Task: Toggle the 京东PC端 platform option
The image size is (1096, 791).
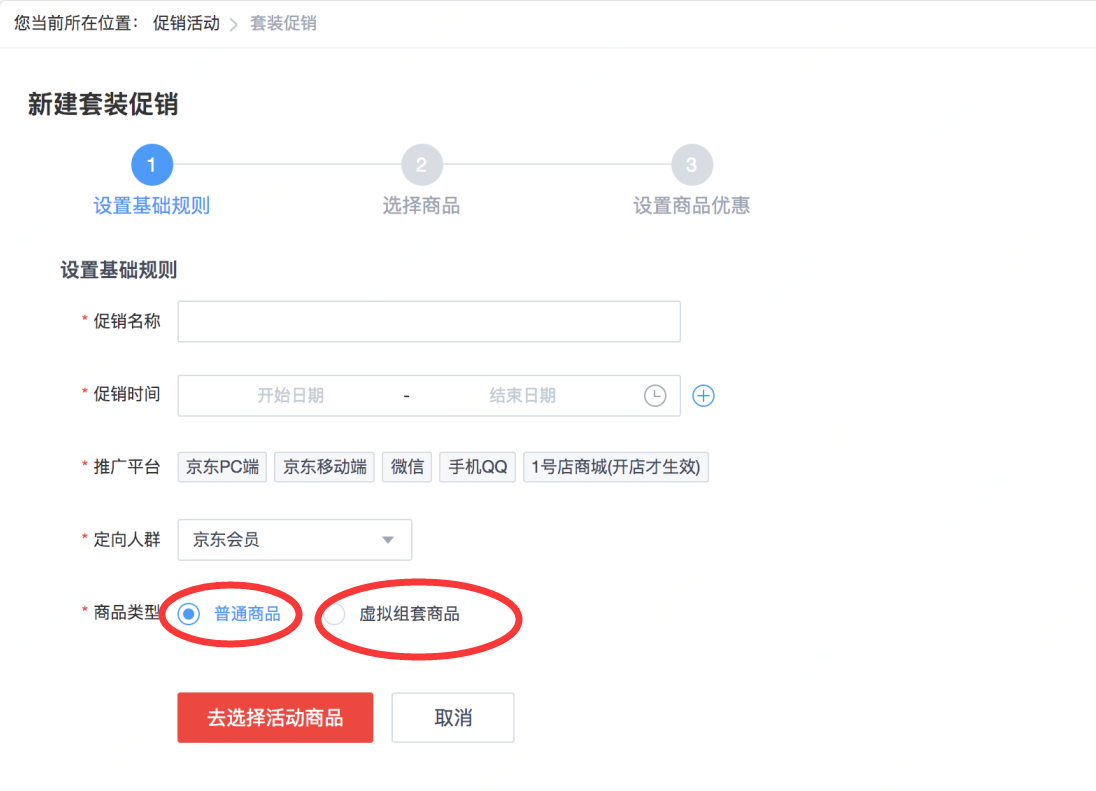Action: tap(222, 467)
